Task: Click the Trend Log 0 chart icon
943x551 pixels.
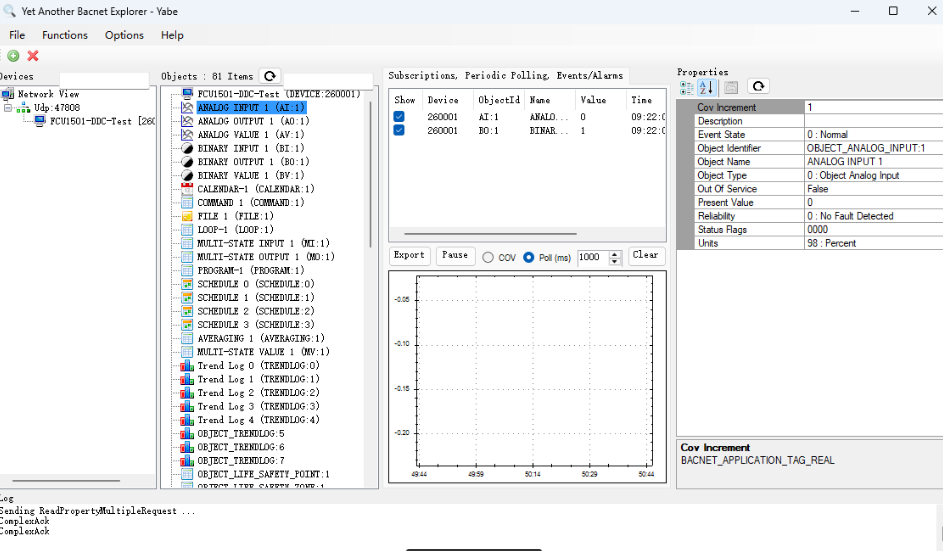Action: (187, 366)
